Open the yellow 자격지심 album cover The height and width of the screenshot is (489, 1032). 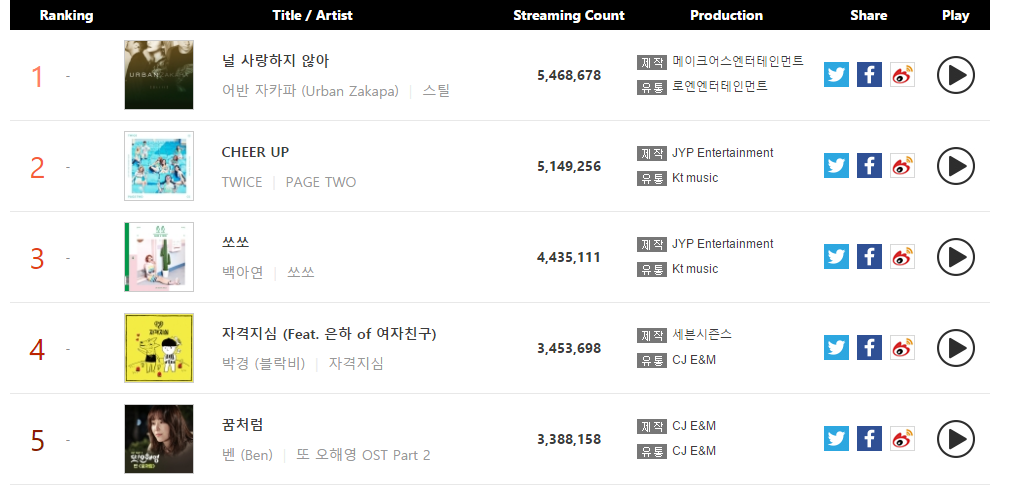coord(159,347)
